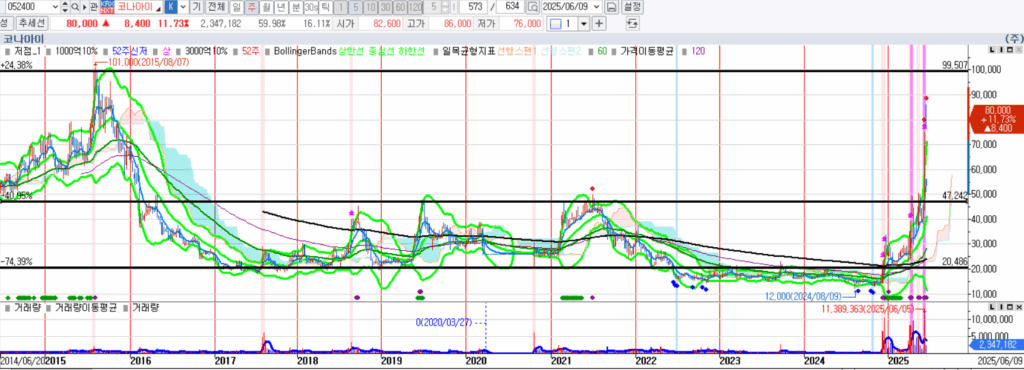Click the chart zoom icon next to 634
The image size is (1024, 370).
533,7
